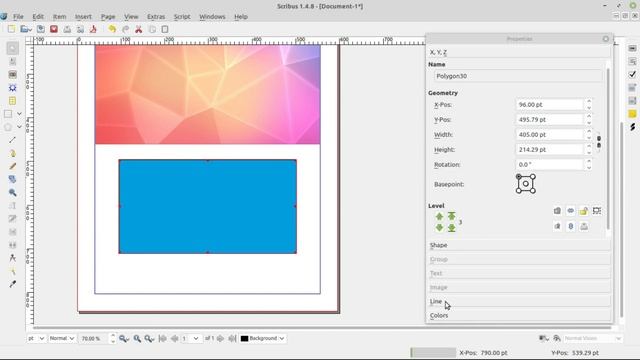
Task: Open the Edit menu
Action: pos(38,17)
